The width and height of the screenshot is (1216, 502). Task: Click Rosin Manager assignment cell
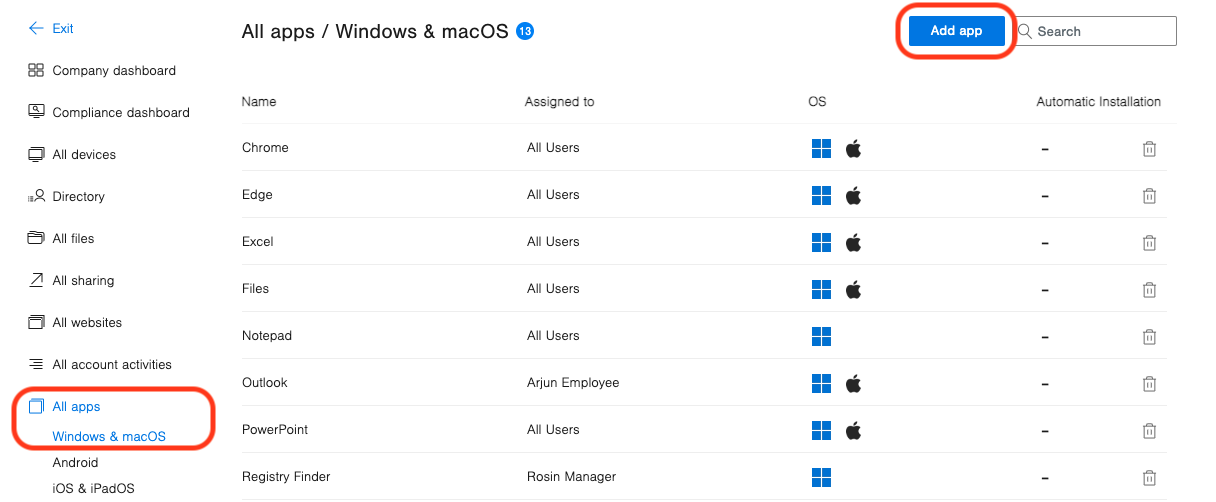pyautogui.click(x=571, y=477)
